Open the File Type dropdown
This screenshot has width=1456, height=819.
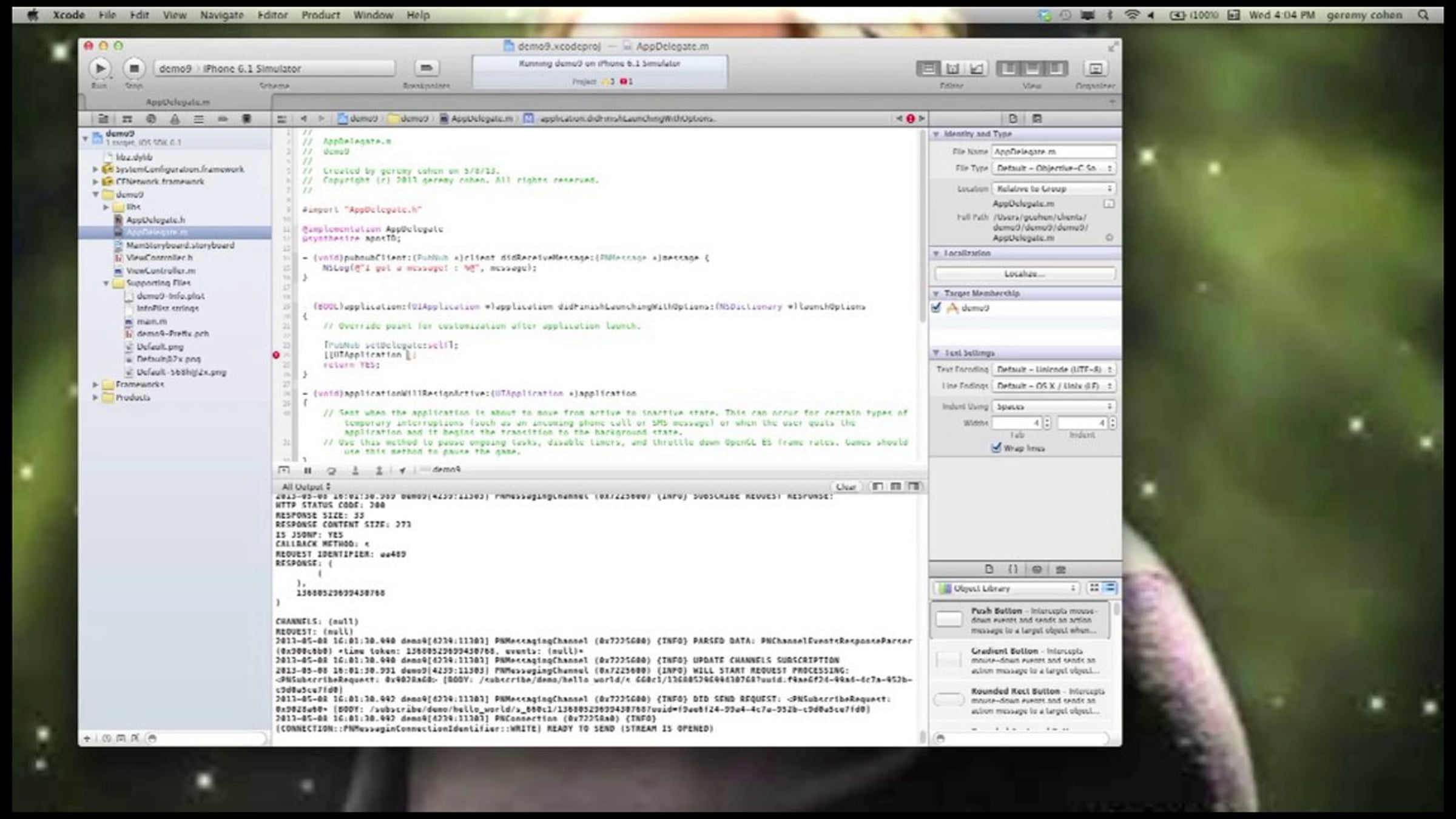coord(1054,168)
